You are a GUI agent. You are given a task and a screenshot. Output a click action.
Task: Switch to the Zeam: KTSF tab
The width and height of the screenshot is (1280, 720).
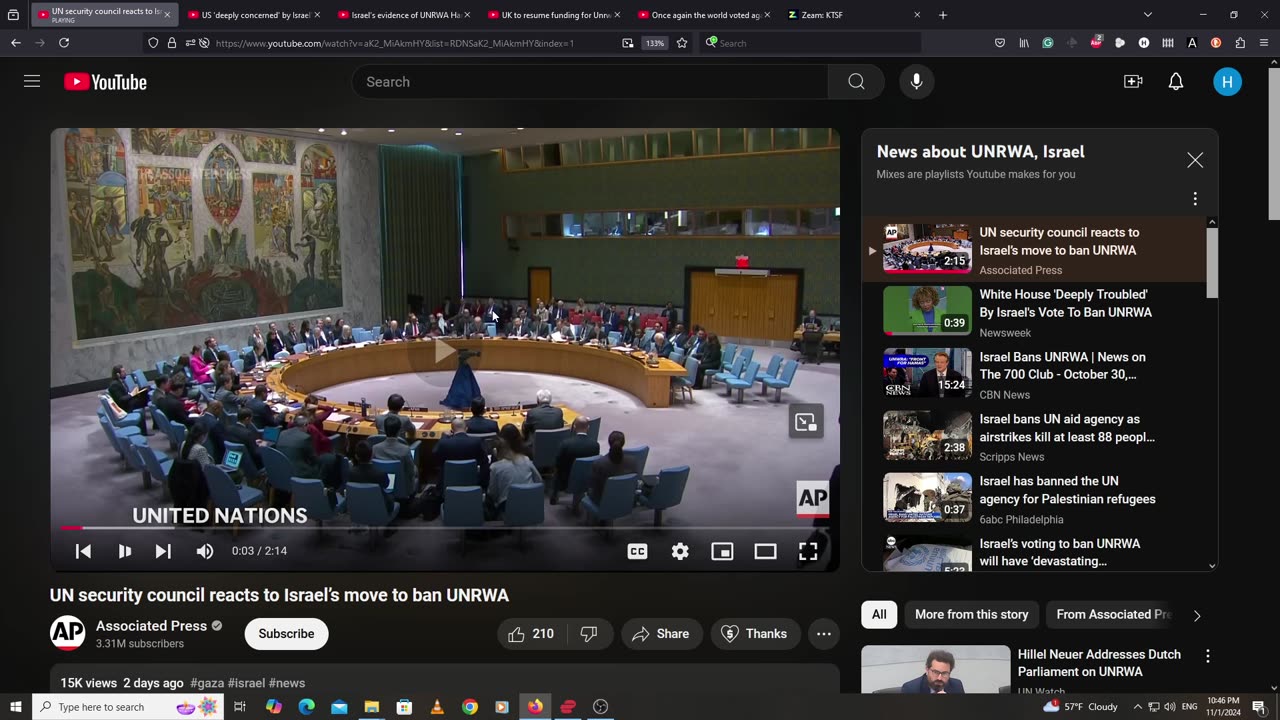[x=854, y=15]
